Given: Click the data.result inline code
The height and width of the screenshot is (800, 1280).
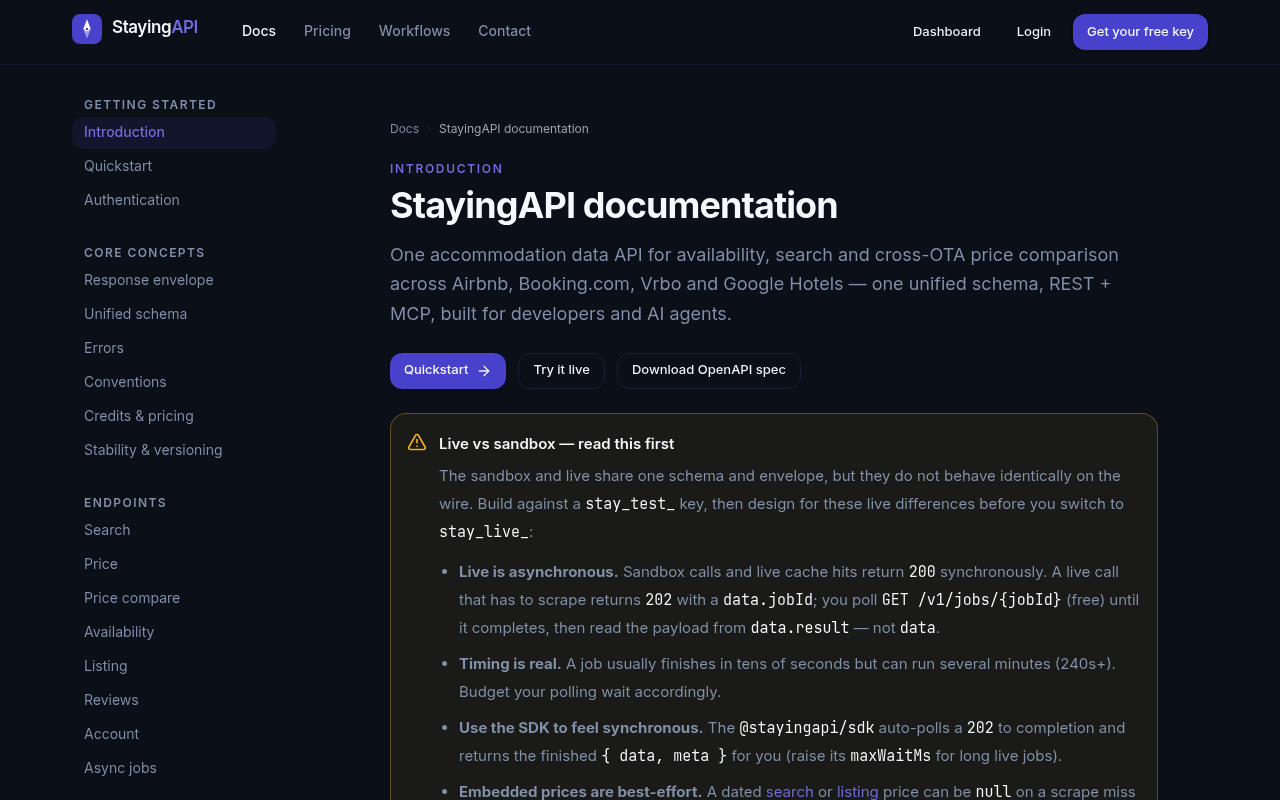Looking at the screenshot, I should [800, 628].
